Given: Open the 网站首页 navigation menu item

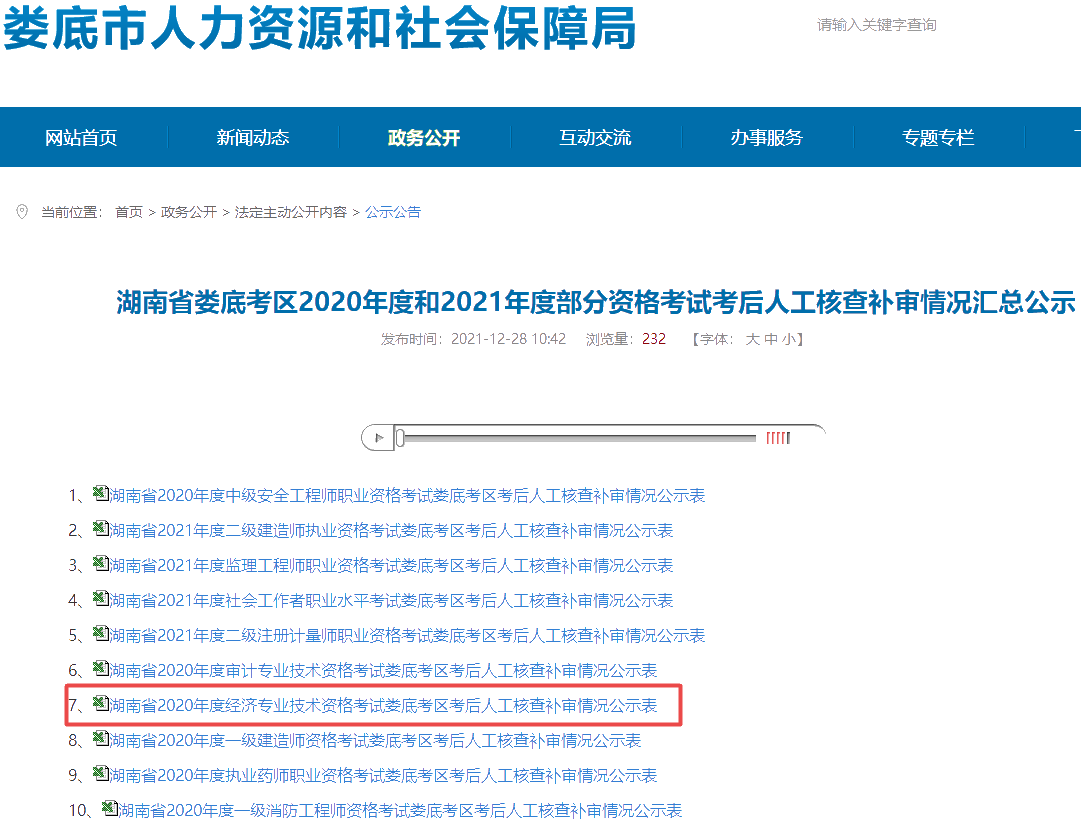Looking at the screenshot, I should point(81,138).
